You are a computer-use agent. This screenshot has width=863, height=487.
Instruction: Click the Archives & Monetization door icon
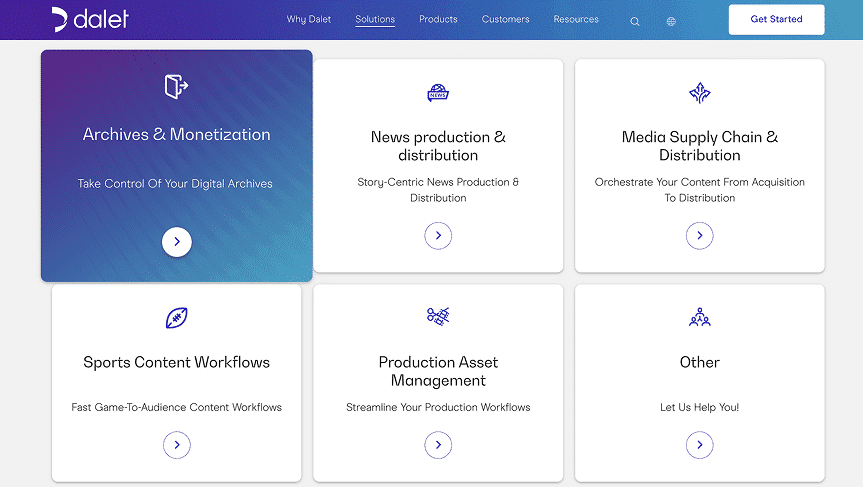click(176, 87)
